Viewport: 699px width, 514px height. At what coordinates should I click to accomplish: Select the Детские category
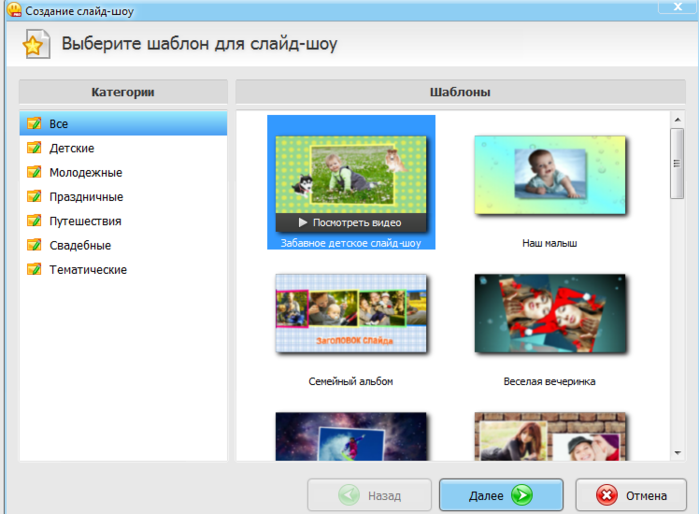123,148
